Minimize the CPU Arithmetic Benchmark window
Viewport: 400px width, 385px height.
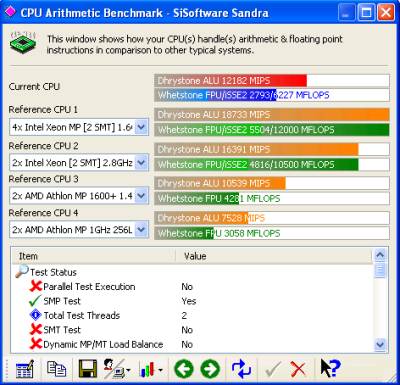(346, 13)
